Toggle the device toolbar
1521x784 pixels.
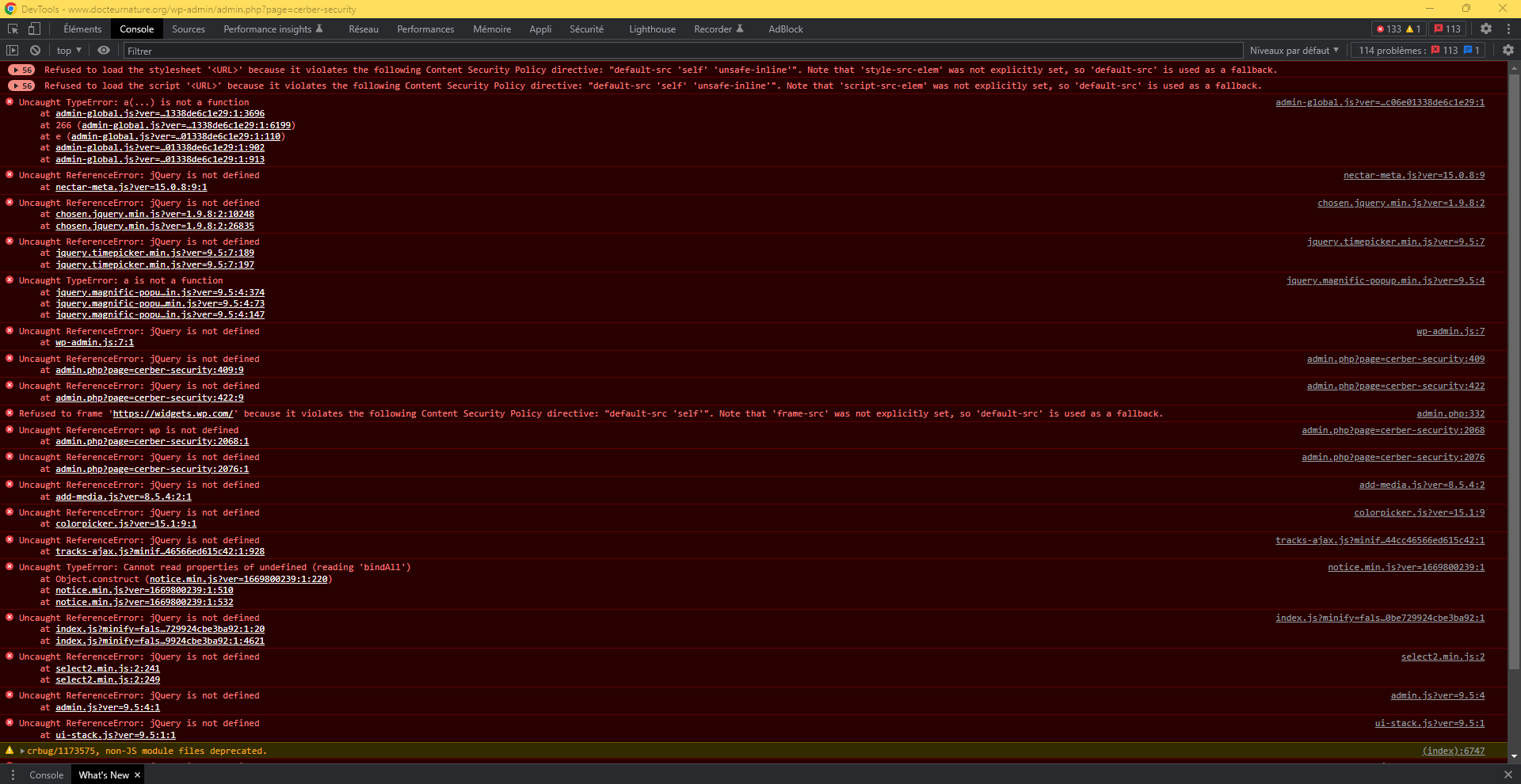pyautogui.click(x=33, y=29)
